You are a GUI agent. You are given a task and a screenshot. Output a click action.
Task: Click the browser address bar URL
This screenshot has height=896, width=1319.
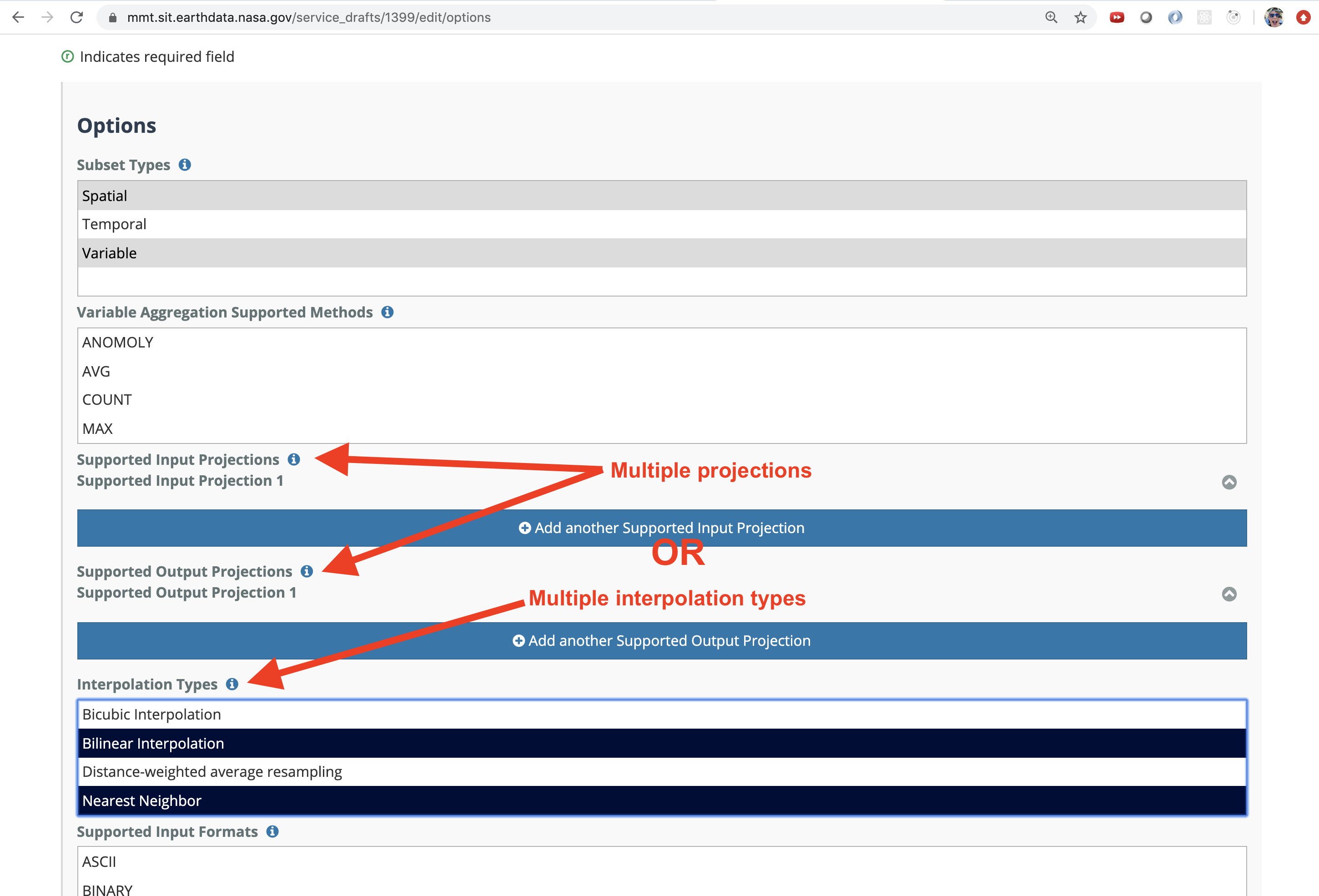click(309, 18)
